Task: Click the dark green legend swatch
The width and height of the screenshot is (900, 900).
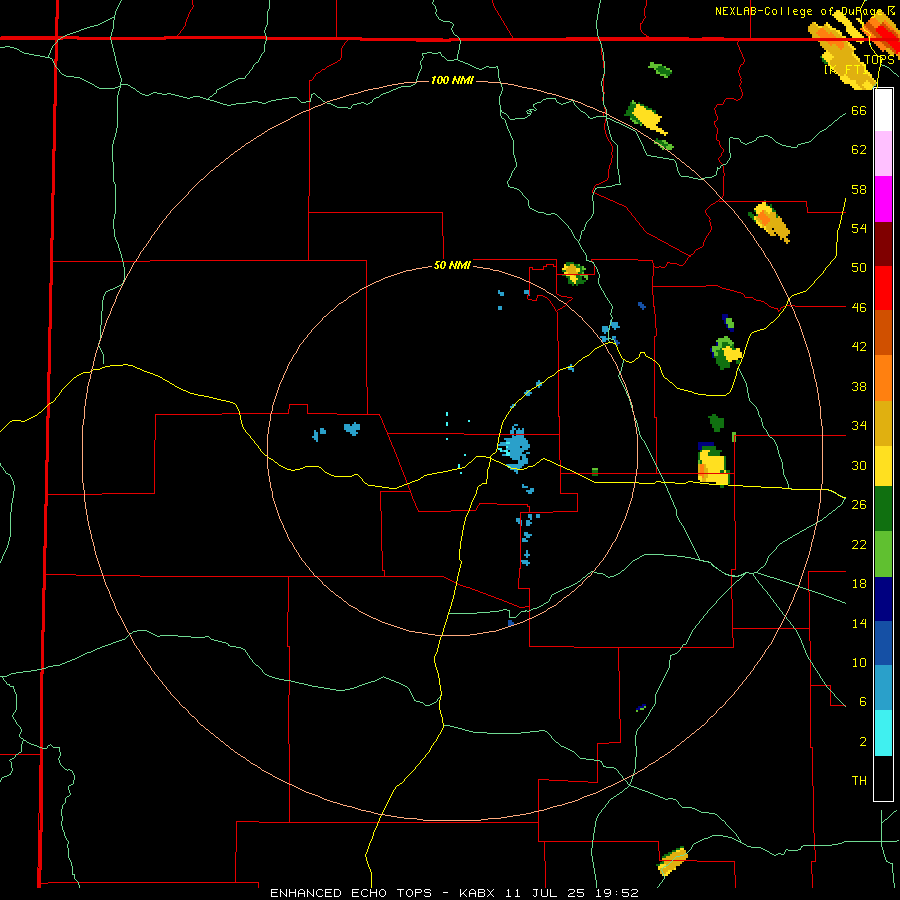Action: [x=883, y=509]
